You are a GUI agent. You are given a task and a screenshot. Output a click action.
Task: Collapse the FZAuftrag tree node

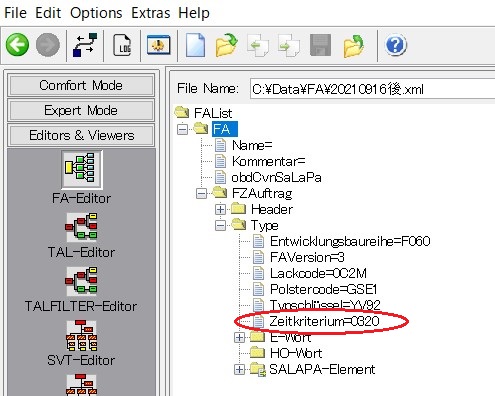tap(201, 193)
